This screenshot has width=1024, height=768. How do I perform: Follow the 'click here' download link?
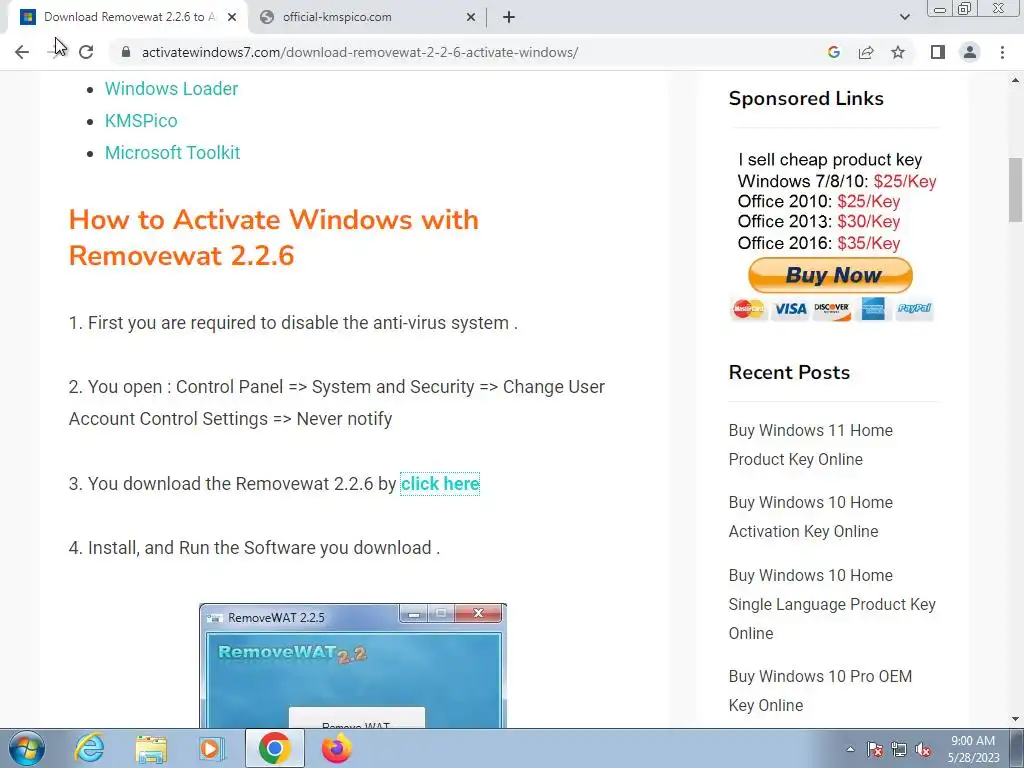[x=440, y=484]
